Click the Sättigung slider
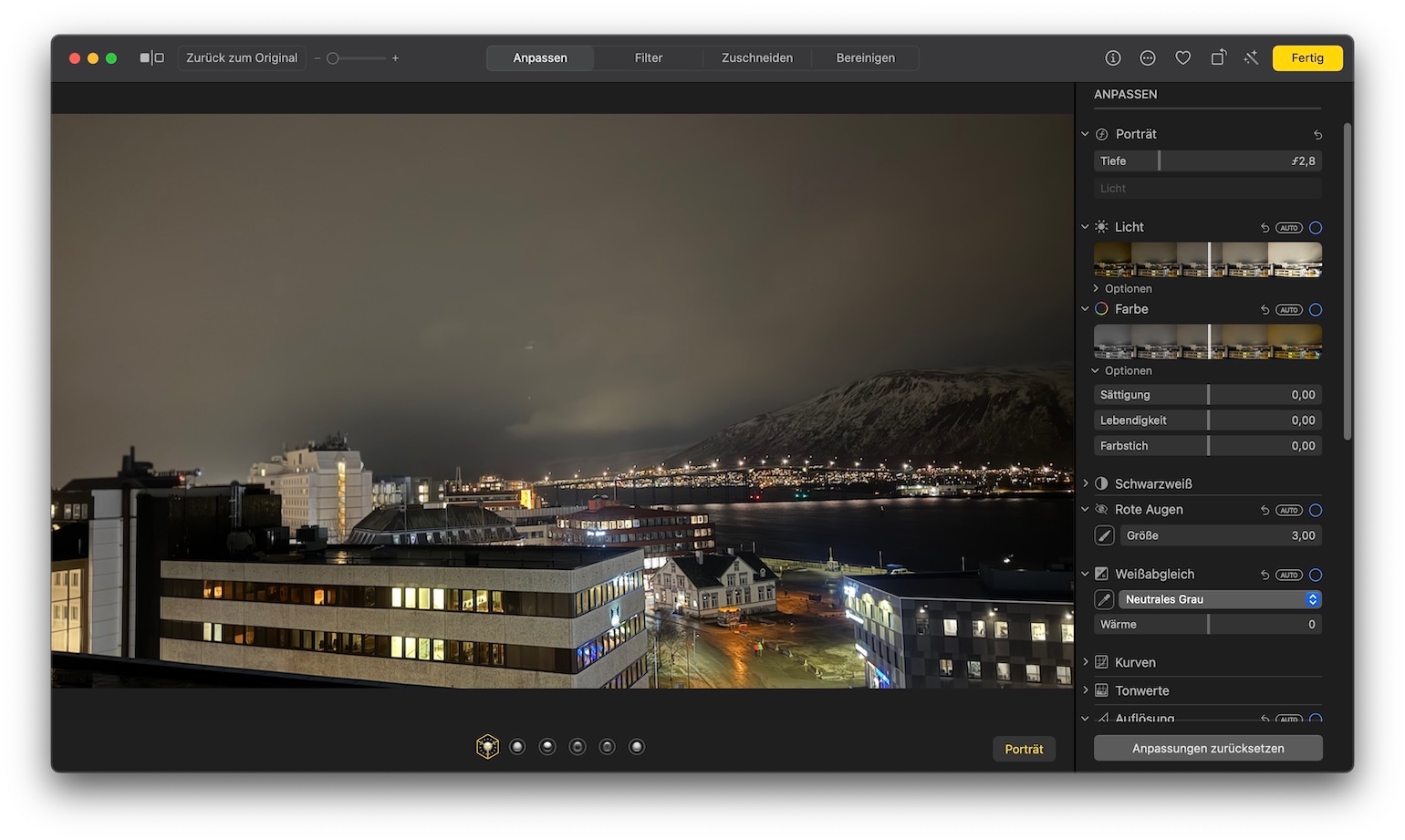 tap(1207, 395)
